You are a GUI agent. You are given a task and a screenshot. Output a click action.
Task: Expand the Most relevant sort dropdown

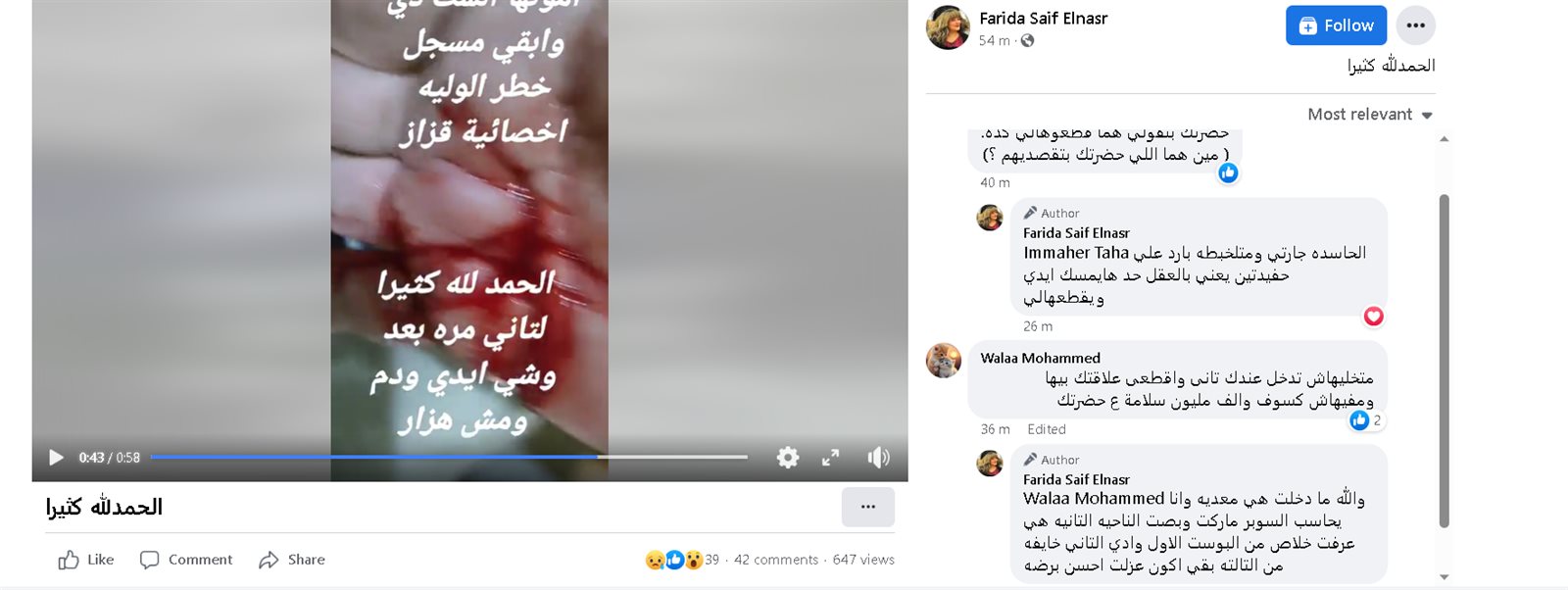coord(1370,115)
